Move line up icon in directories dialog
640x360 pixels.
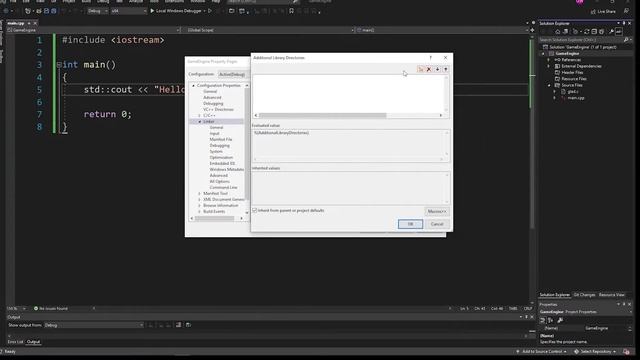click(446, 69)
